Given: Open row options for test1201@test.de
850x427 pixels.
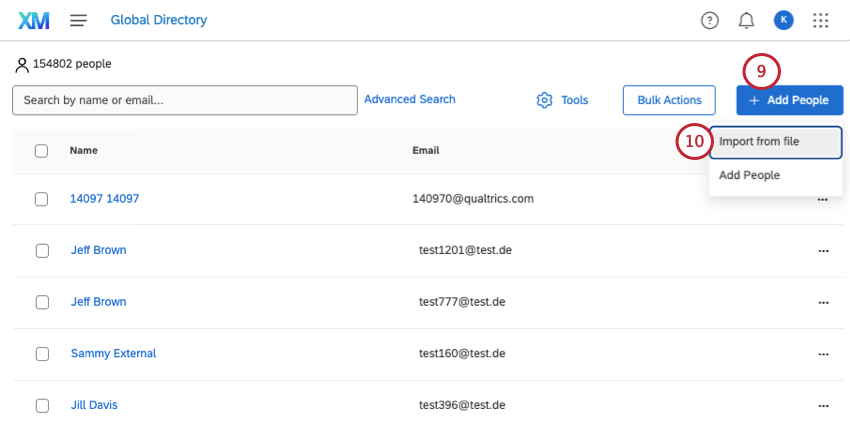Looking at the screenshot, I should point(823,250).
